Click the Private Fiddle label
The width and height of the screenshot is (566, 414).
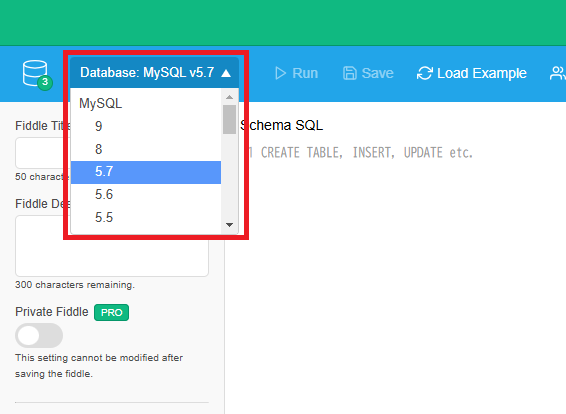click(52, 312)
